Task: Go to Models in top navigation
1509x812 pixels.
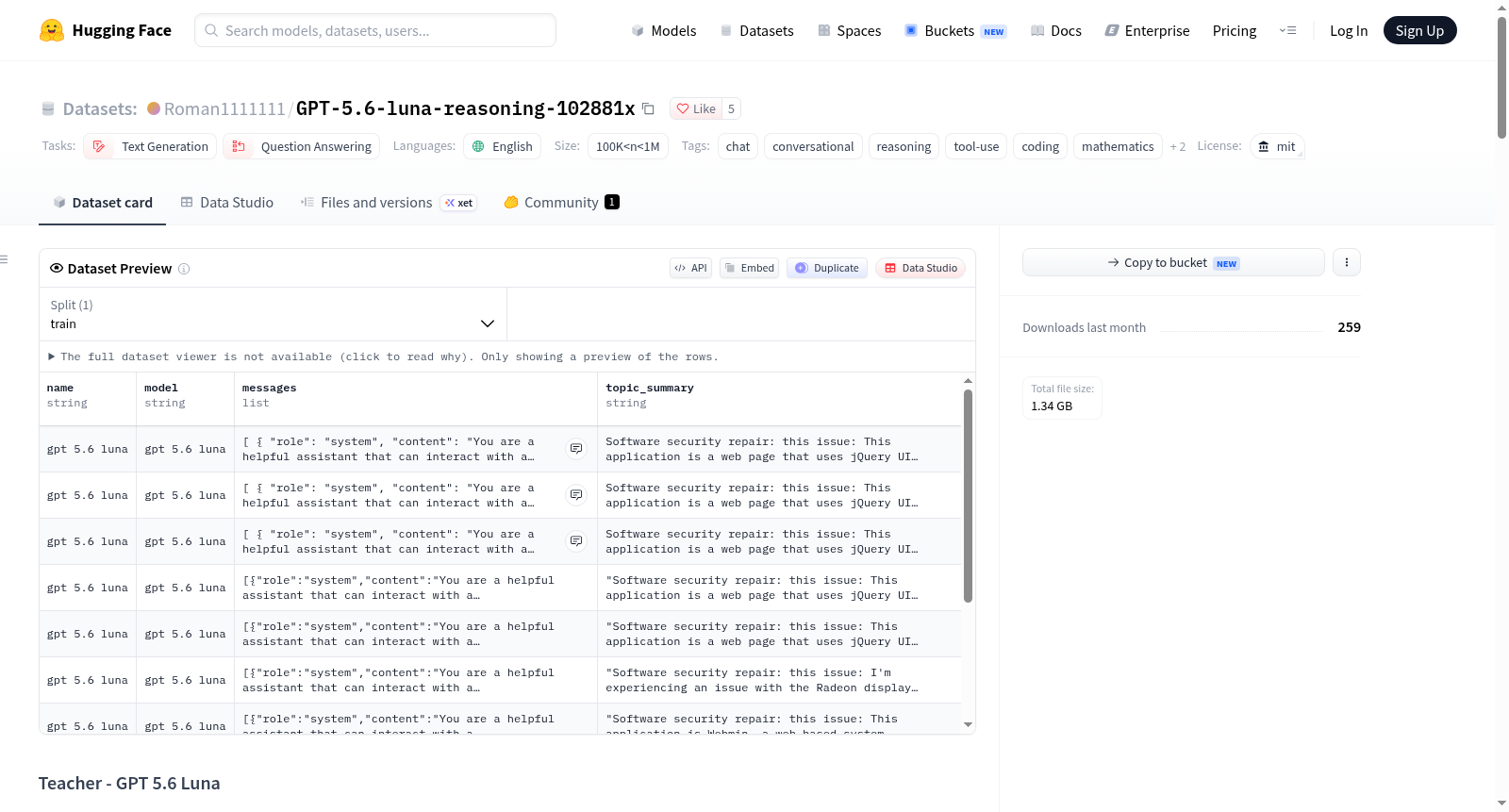Action: 664,30
